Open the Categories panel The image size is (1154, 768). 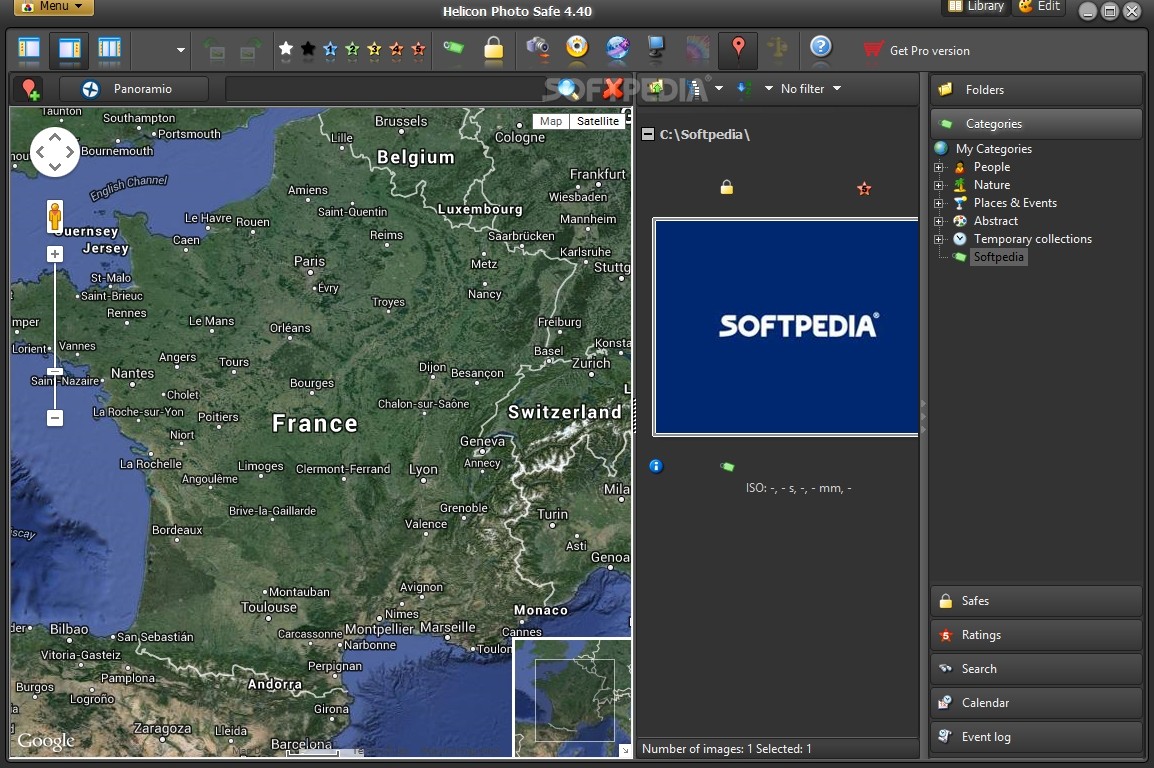(1036, 124)
